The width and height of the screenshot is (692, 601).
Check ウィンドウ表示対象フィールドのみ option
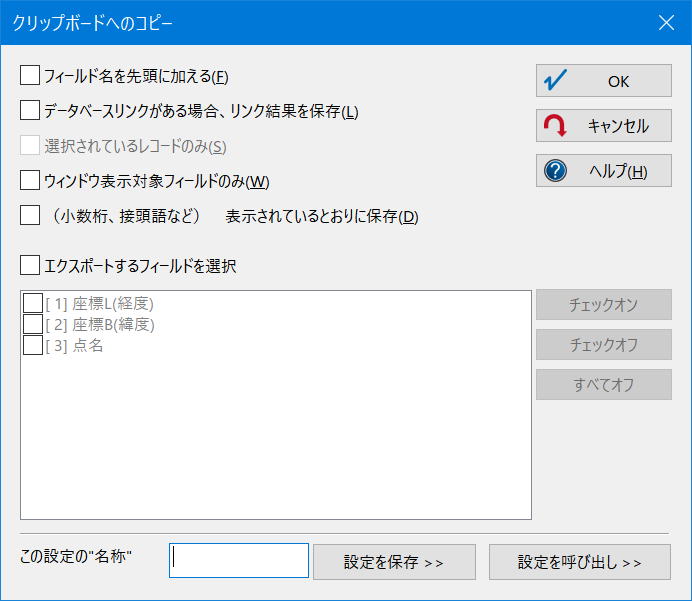click(x=30, y=180)
